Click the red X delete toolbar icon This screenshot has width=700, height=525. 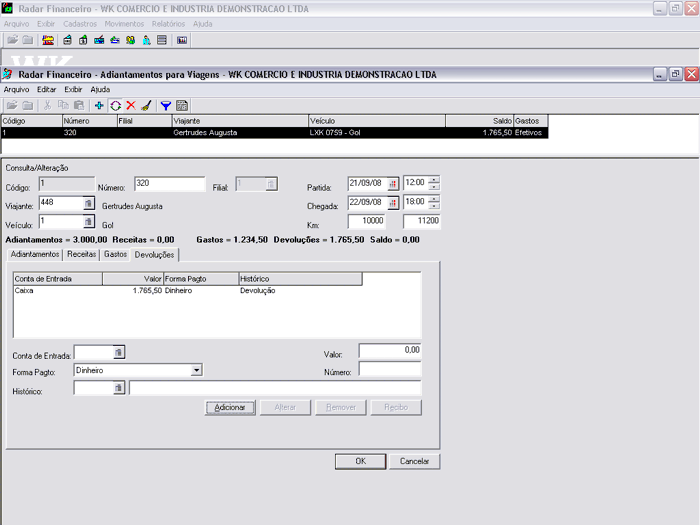pos(130,105)
